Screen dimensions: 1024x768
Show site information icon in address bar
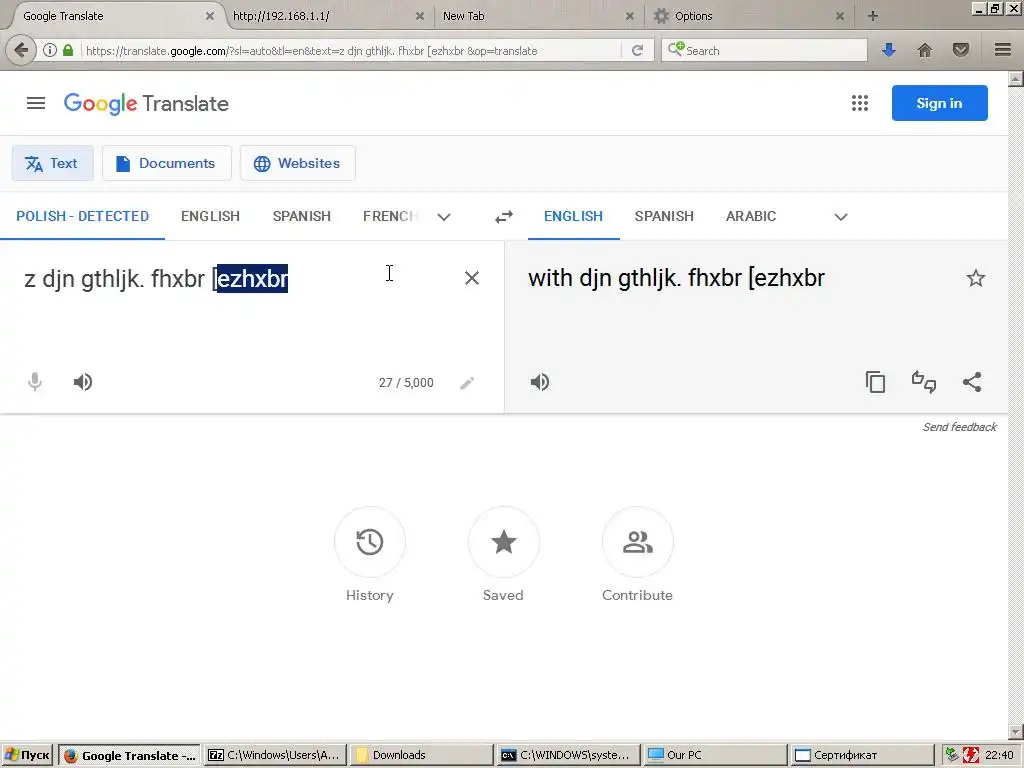click(x=50, y=50)
